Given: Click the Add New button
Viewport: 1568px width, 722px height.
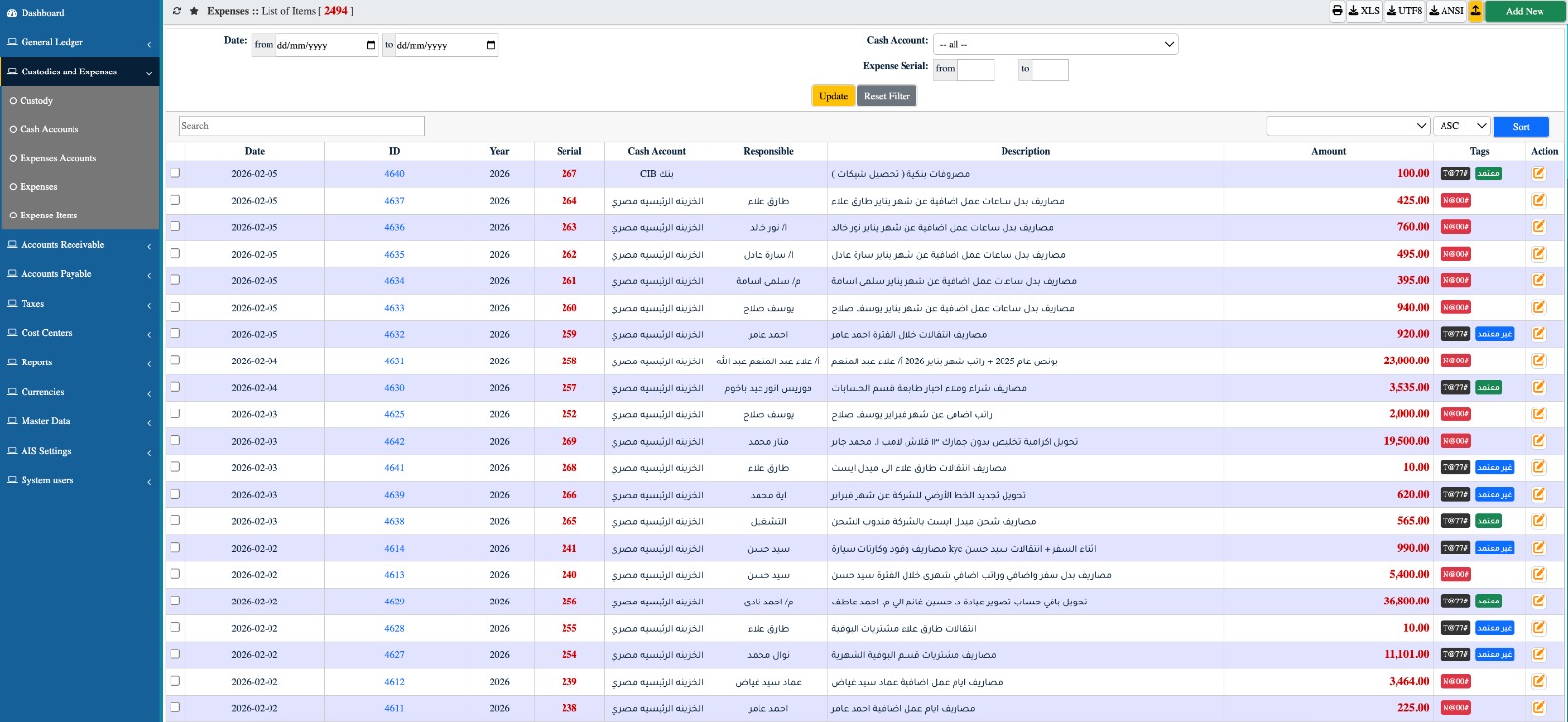Looking at the screenshot, I should pyautogui.click(x=1524, y=11).
